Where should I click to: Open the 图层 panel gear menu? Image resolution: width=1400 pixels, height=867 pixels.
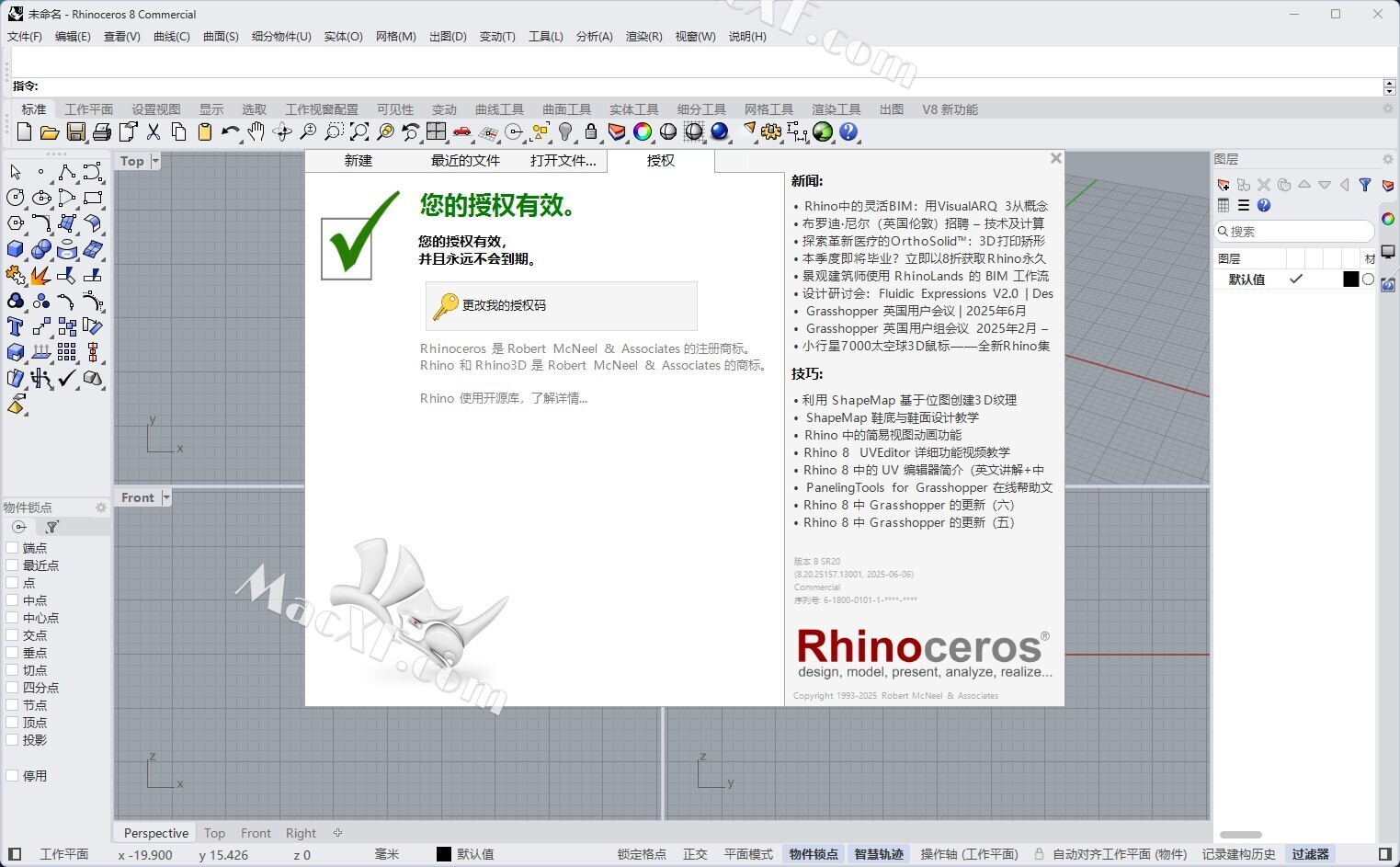point(1388,159)
